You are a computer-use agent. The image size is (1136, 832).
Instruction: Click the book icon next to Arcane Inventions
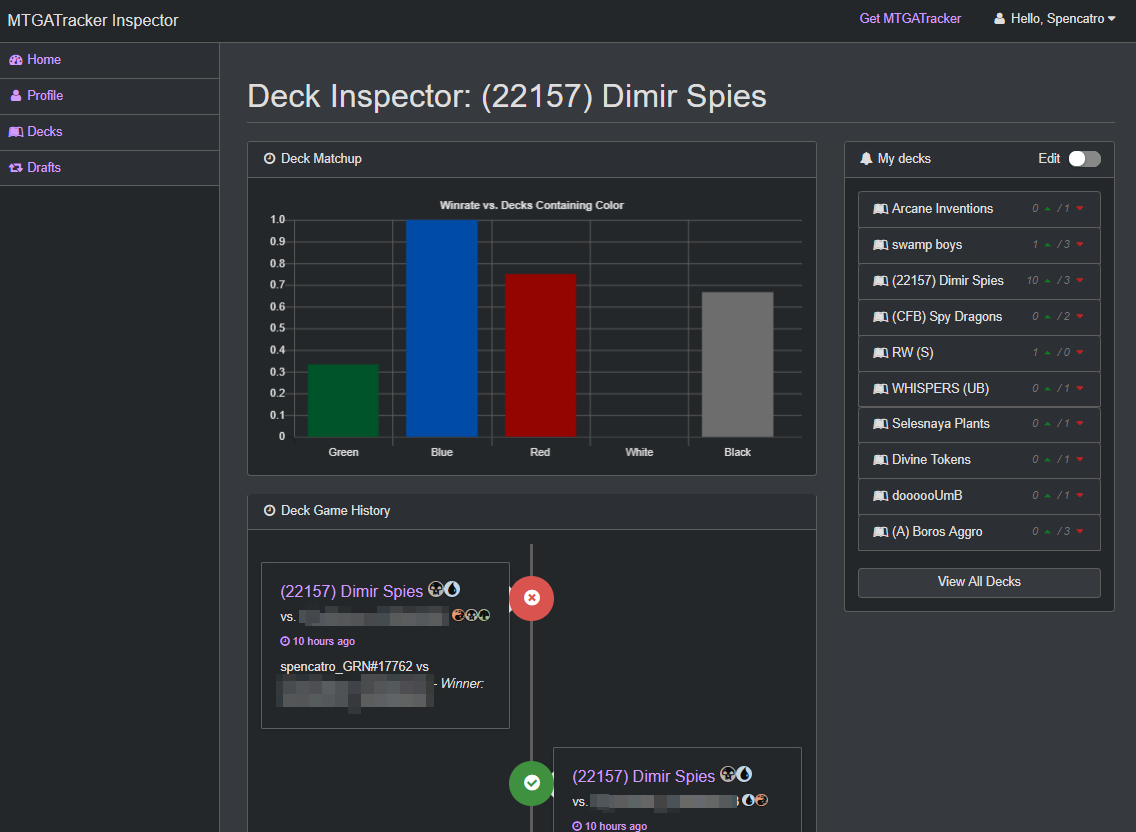click(880, 209)
